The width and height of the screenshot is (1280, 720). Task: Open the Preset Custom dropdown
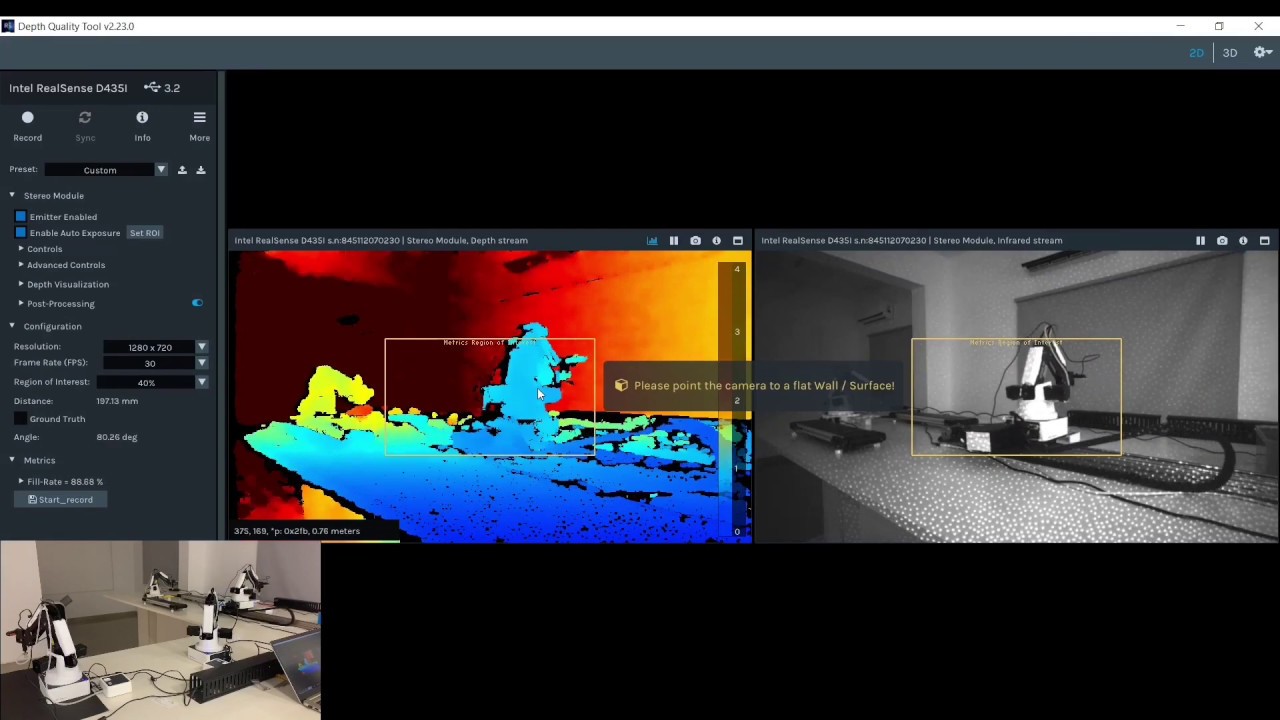point(106,170)
